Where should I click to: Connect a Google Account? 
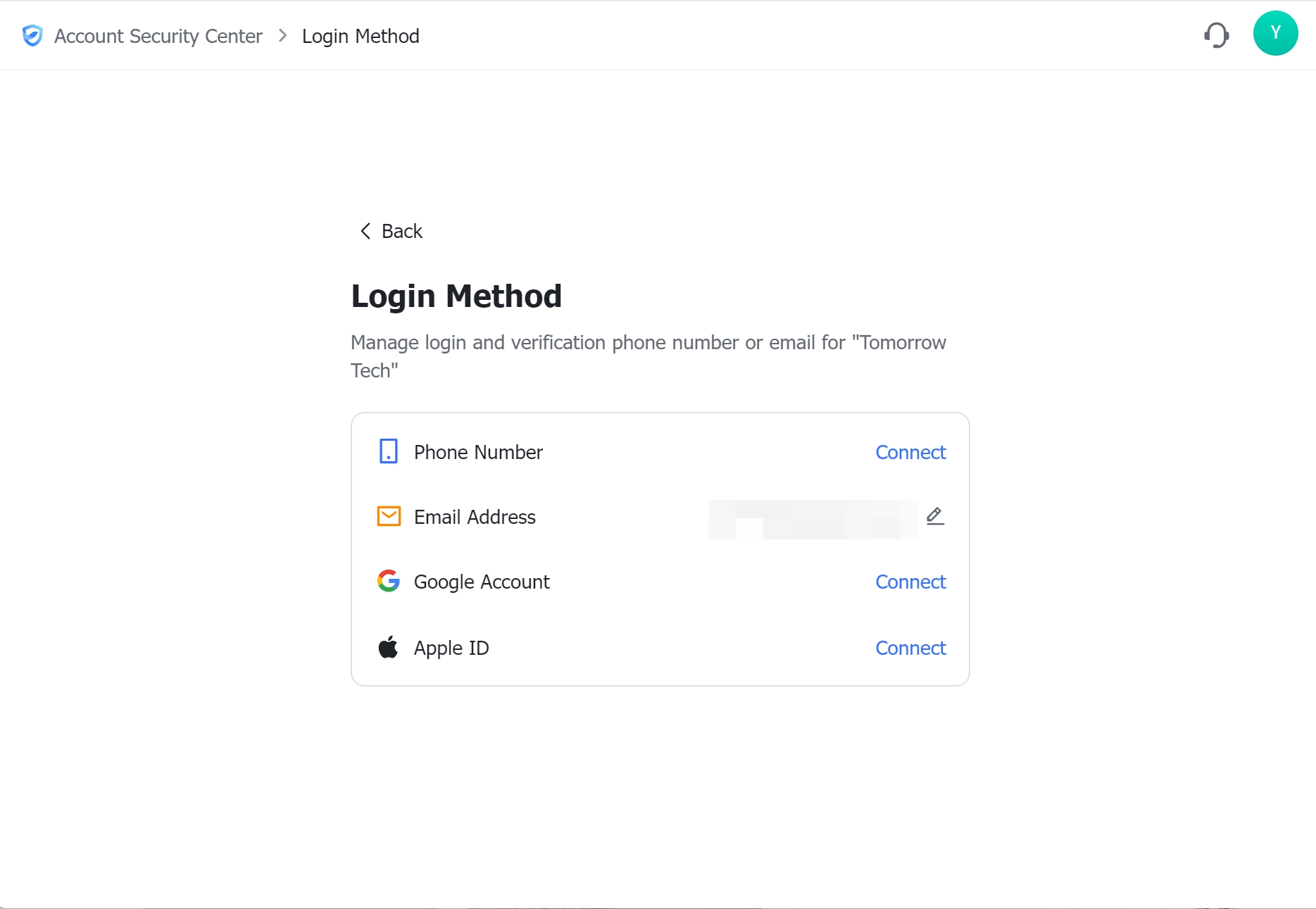910,582
